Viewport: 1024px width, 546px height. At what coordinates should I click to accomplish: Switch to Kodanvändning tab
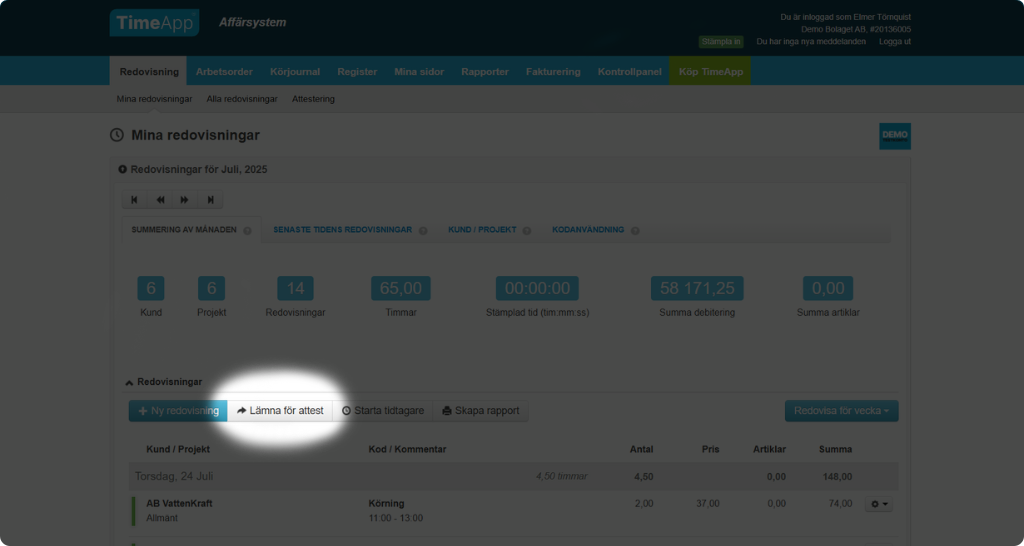588,230
